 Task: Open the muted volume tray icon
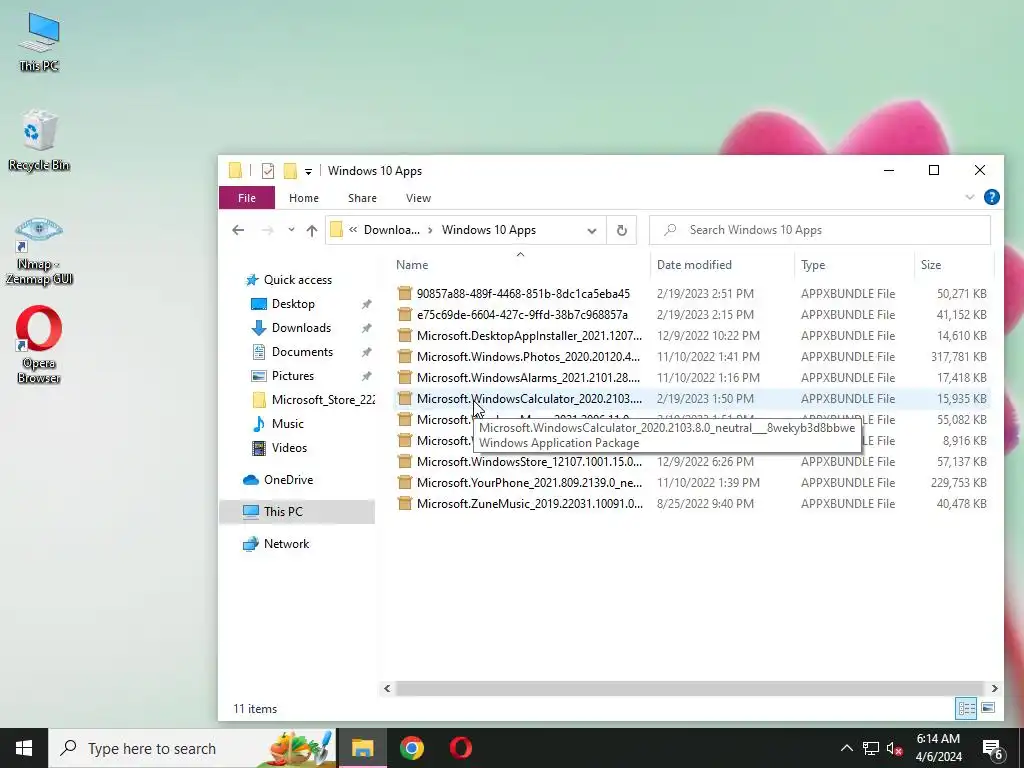click(894, 748)
